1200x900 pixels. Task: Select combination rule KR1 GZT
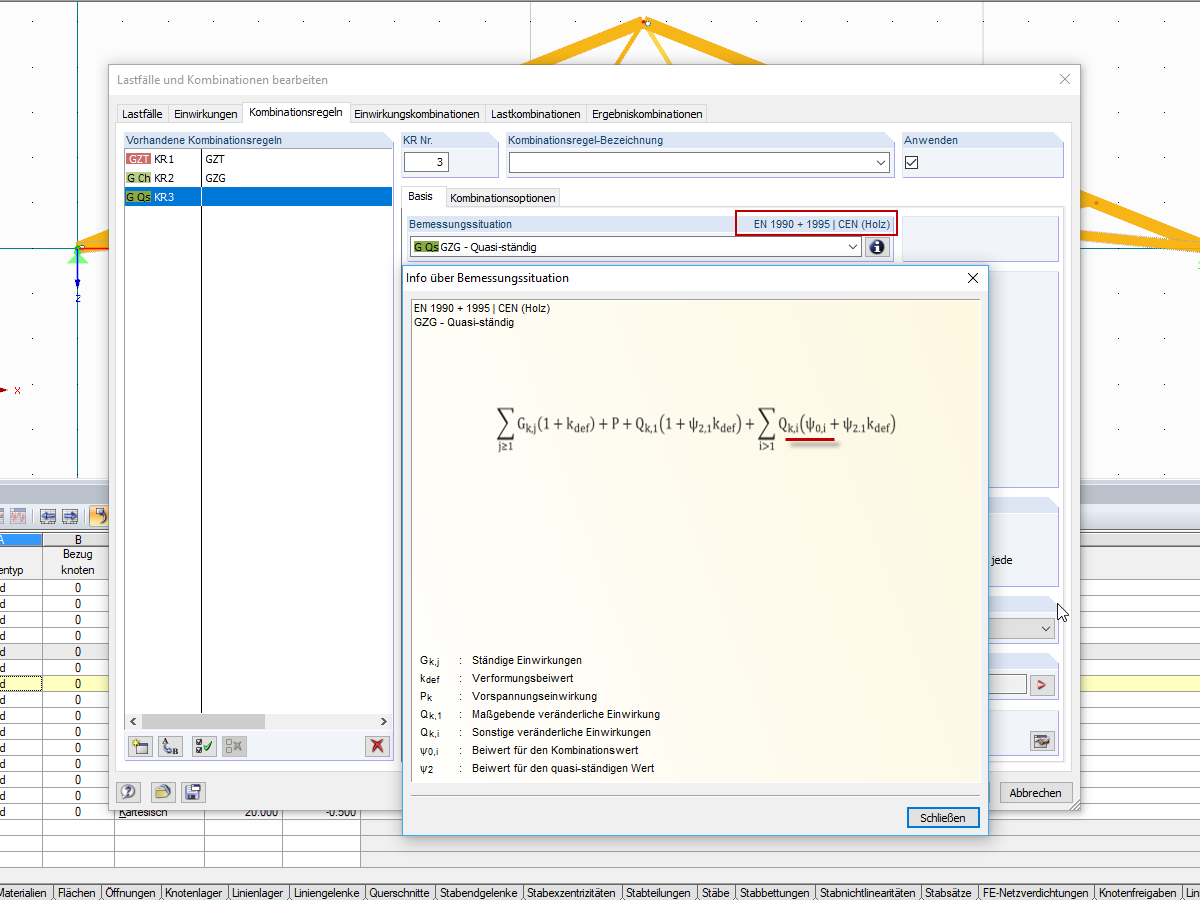[258, 159]
